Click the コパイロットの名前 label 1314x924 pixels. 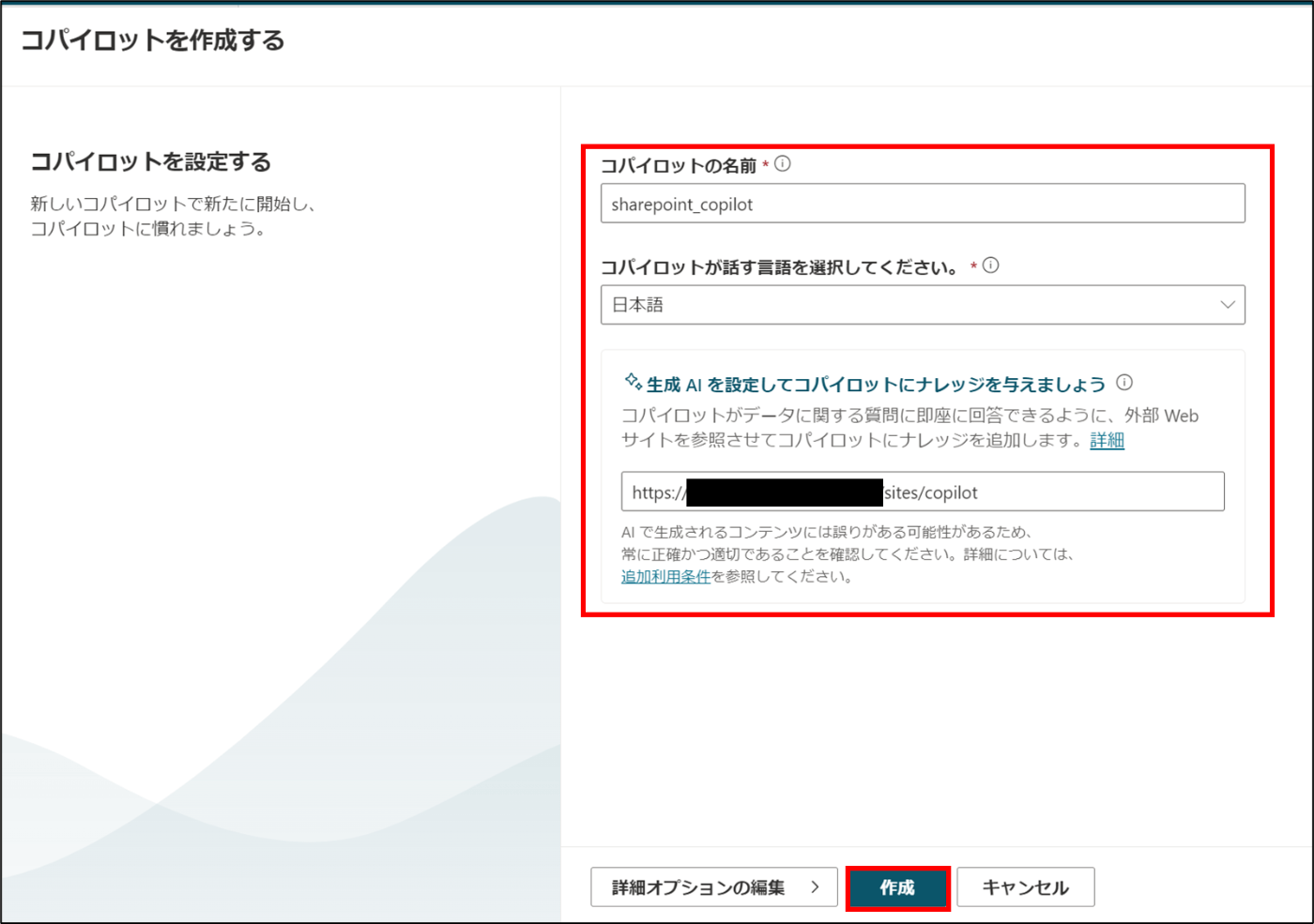(x=679, y=166)
